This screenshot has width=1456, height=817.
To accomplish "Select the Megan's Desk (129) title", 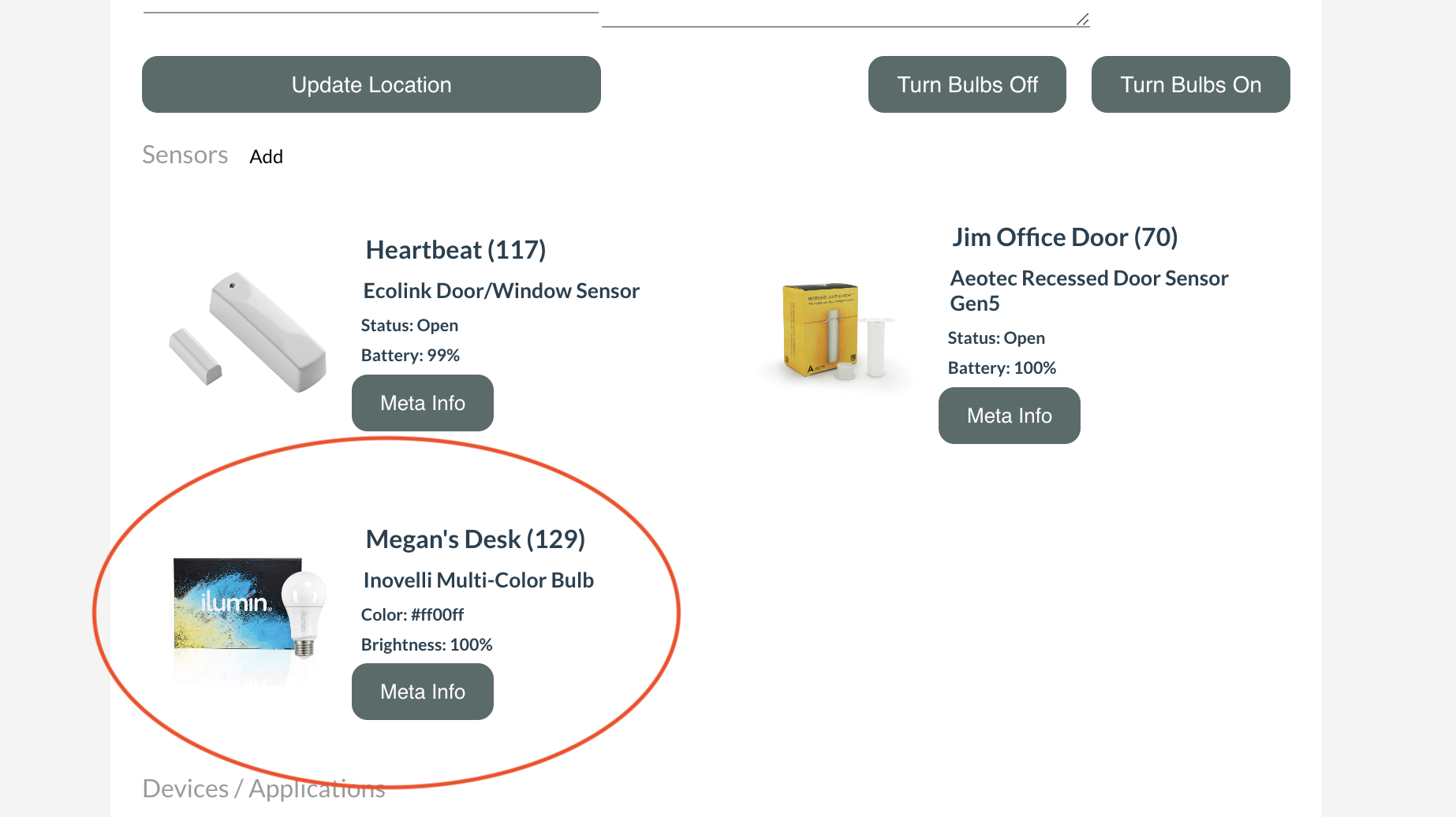I will pyautogui.click(x=475, y=539).
